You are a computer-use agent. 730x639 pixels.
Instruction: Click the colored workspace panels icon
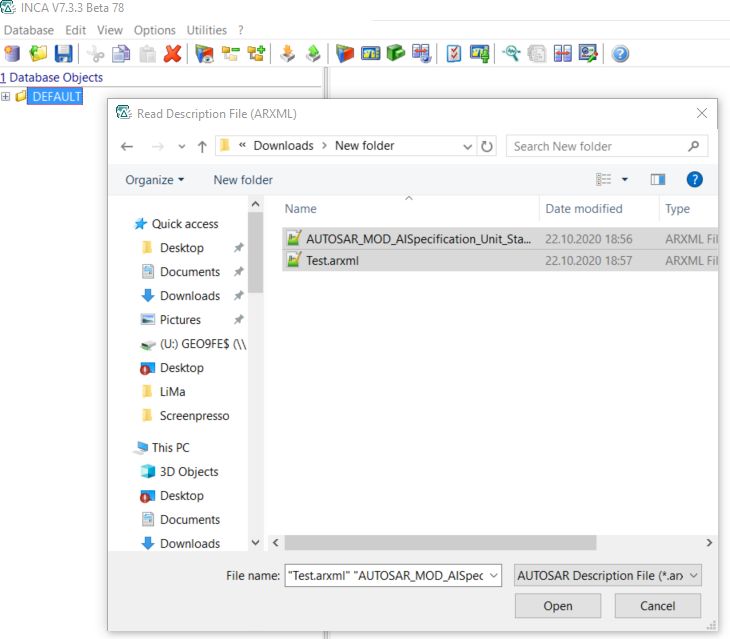(x=345, y=54)
